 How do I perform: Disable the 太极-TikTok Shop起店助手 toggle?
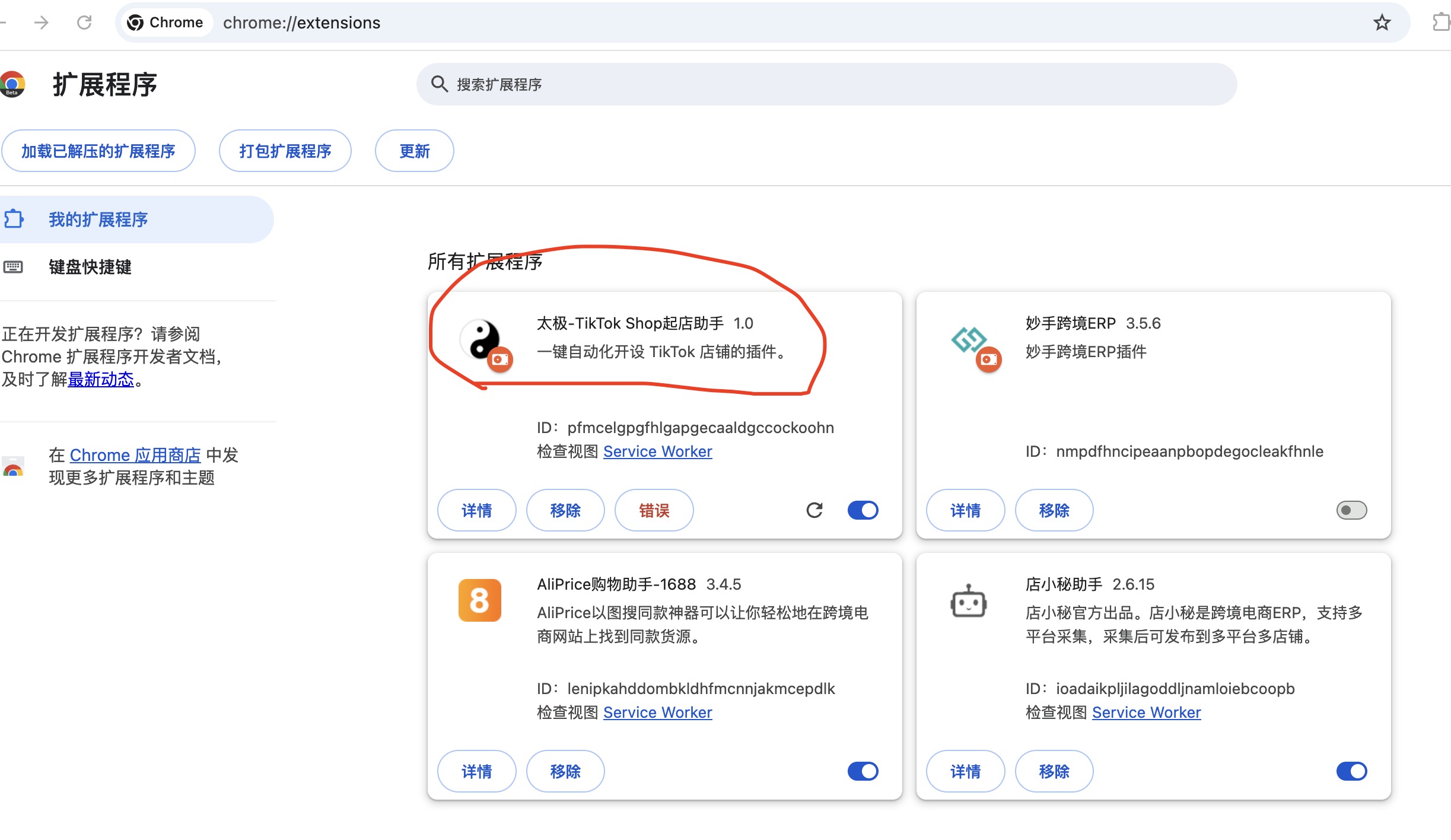pyautogui.click(x=863, y=510)
